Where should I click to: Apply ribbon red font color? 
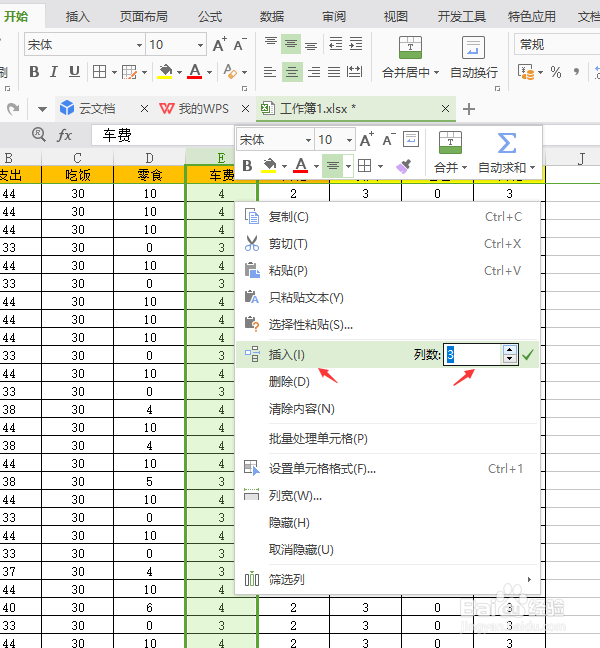pyautogui.click(x=195, y=72)
